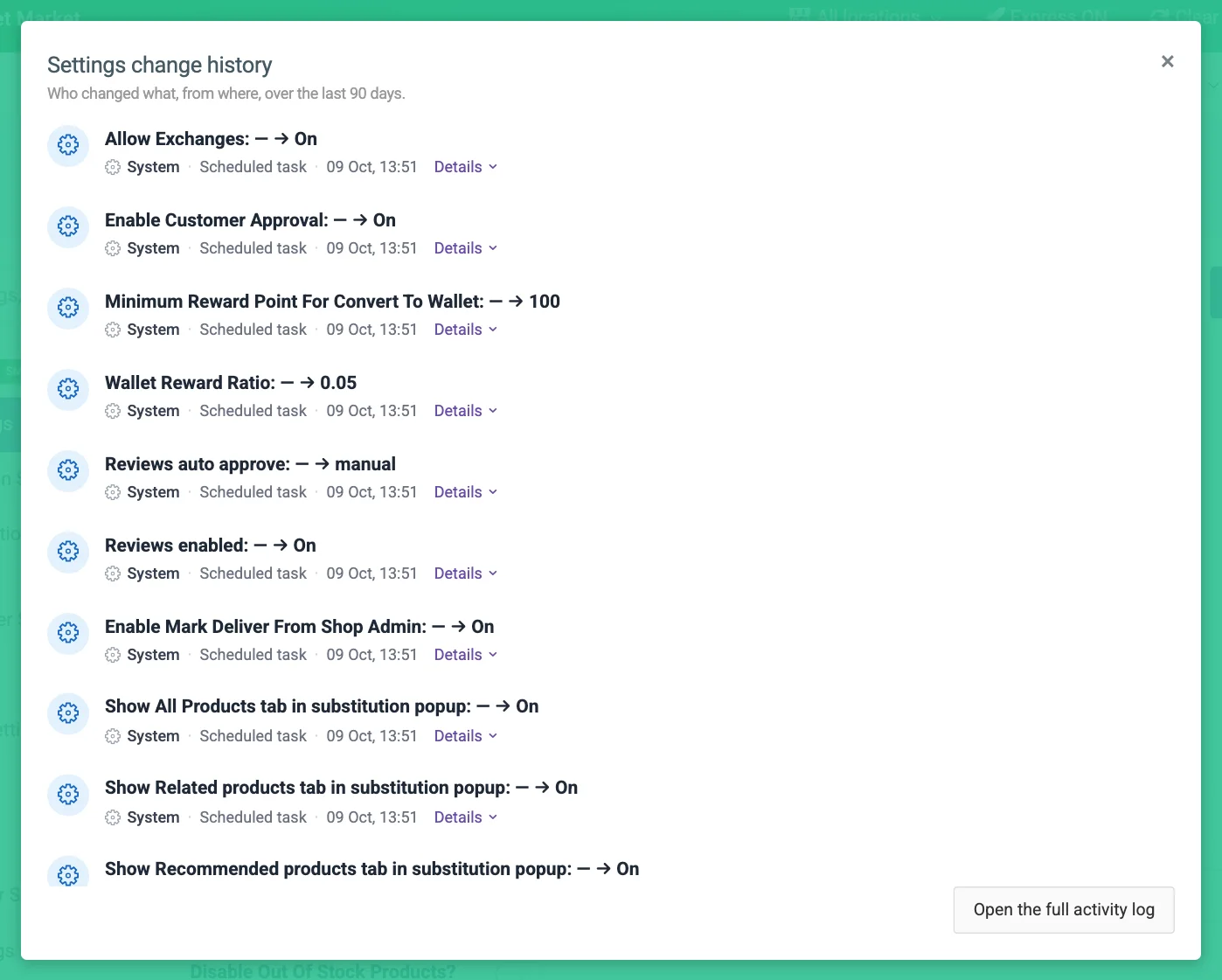Open the full activity log
Viewport: 1222px width, 980px height.
click(1064, 910)
